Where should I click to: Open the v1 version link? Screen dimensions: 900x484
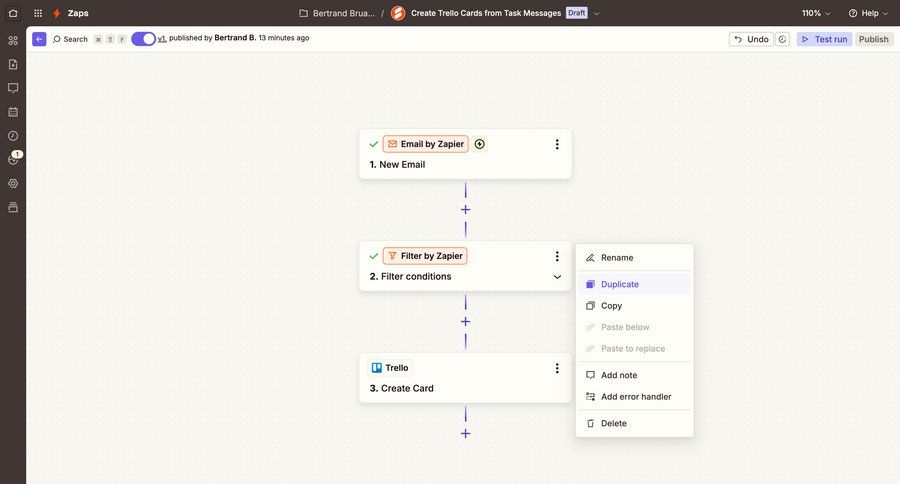(162, 38)
